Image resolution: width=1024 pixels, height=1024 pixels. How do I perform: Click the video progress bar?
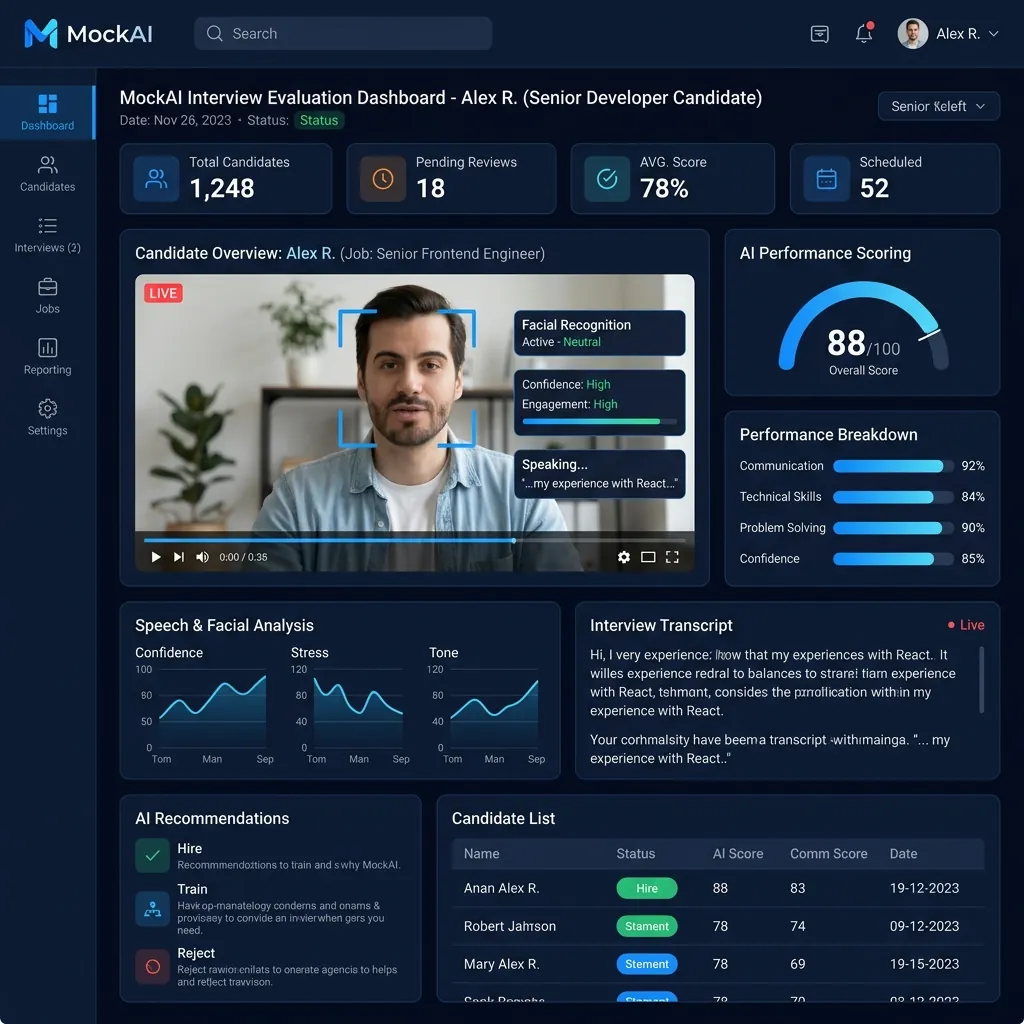coord(414,541)
